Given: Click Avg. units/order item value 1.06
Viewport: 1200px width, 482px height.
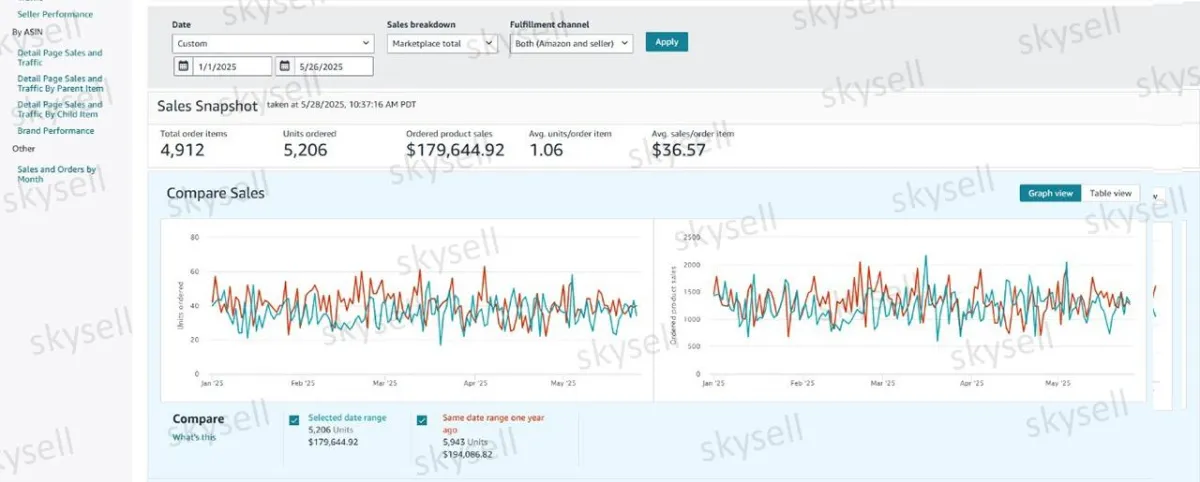Looking at the screenshot, I should coord(546,151).
